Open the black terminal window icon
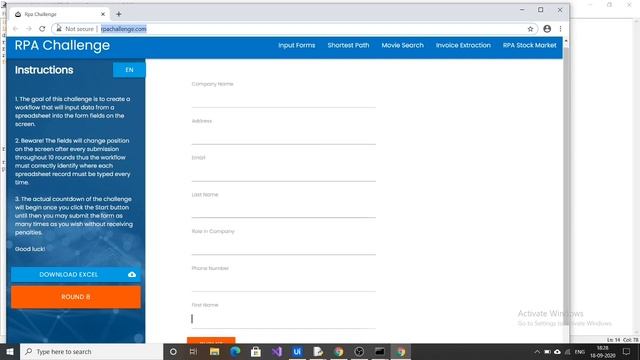640x360 pixels. [x=380, y=351]
